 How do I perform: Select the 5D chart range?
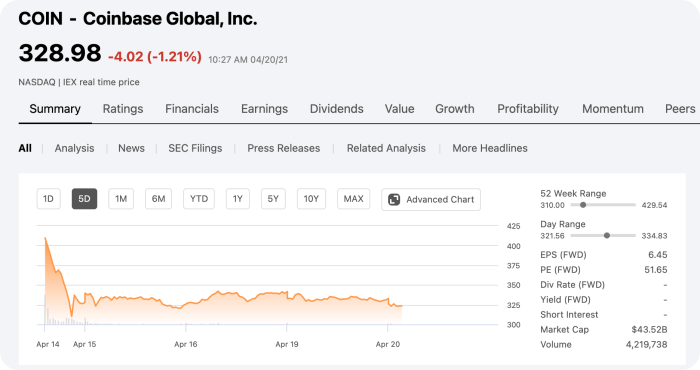84,199
